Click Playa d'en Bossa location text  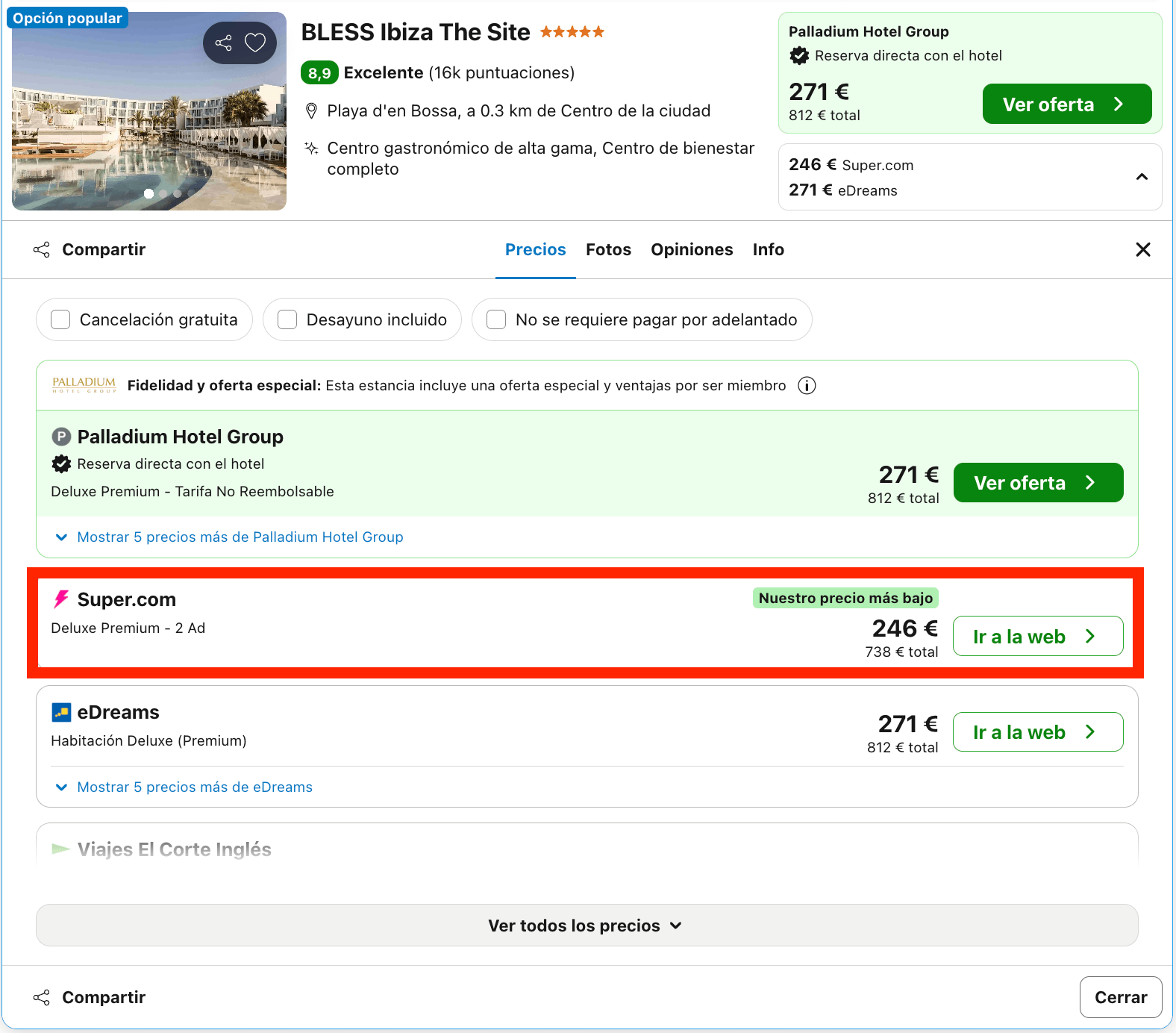pyautogui.click(x=519, y=110)
